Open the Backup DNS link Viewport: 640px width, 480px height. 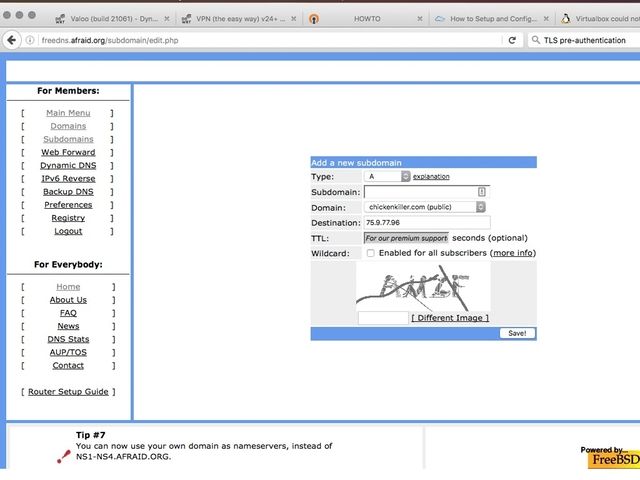pos(68,191)
